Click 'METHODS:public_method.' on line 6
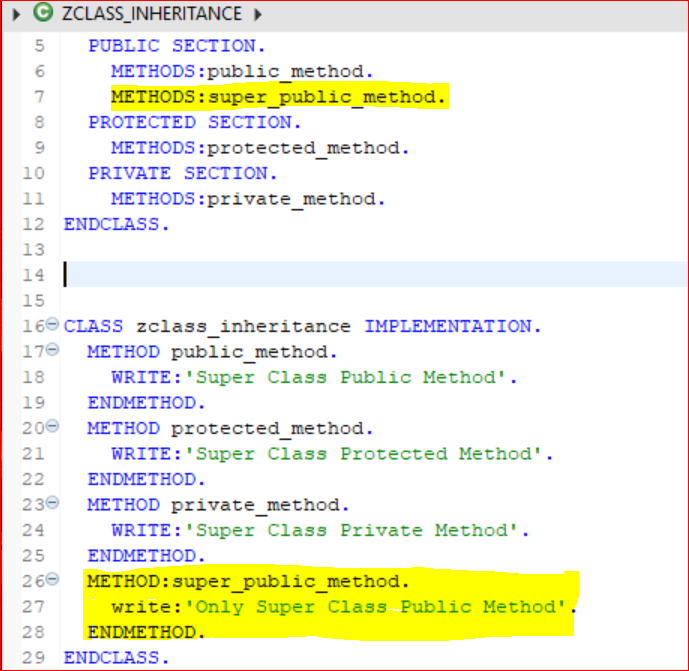Viewport: 689px width, 671px height. point(242,72)
